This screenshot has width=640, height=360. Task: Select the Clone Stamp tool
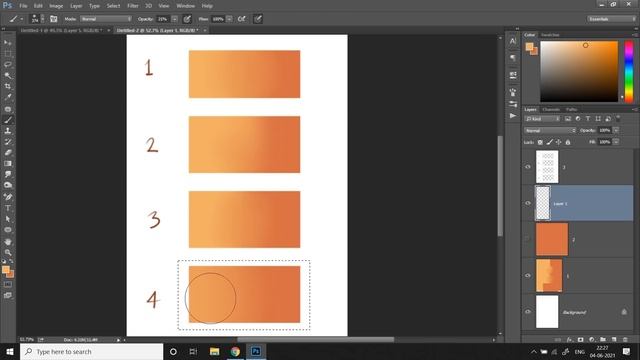(x=8, y=131)
